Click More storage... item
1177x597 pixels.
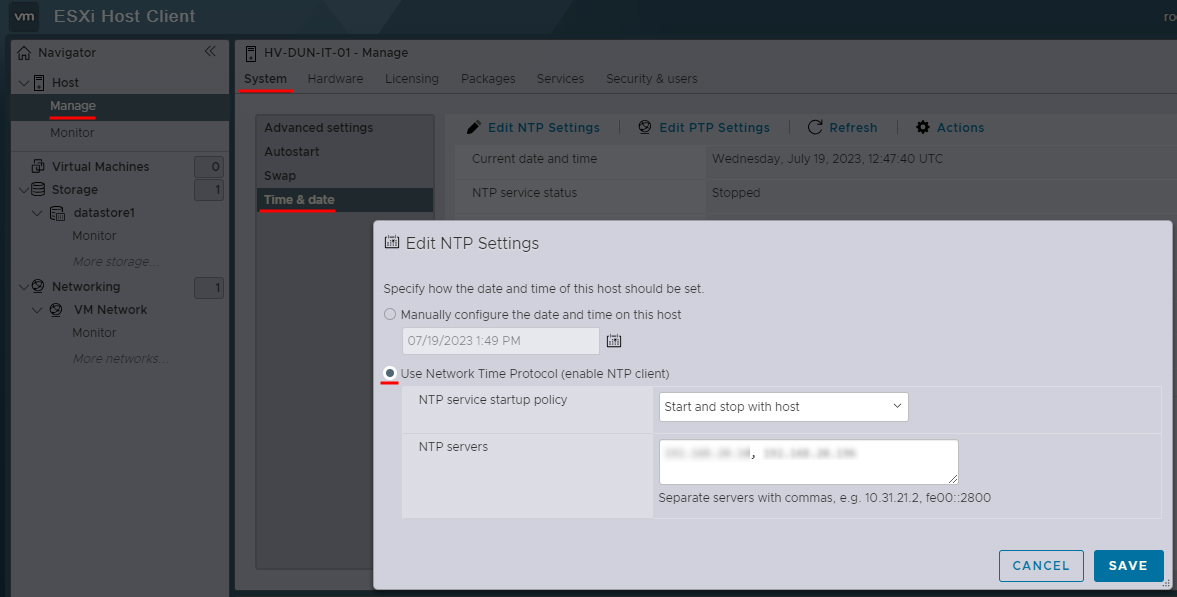click(x=116, y=261)
